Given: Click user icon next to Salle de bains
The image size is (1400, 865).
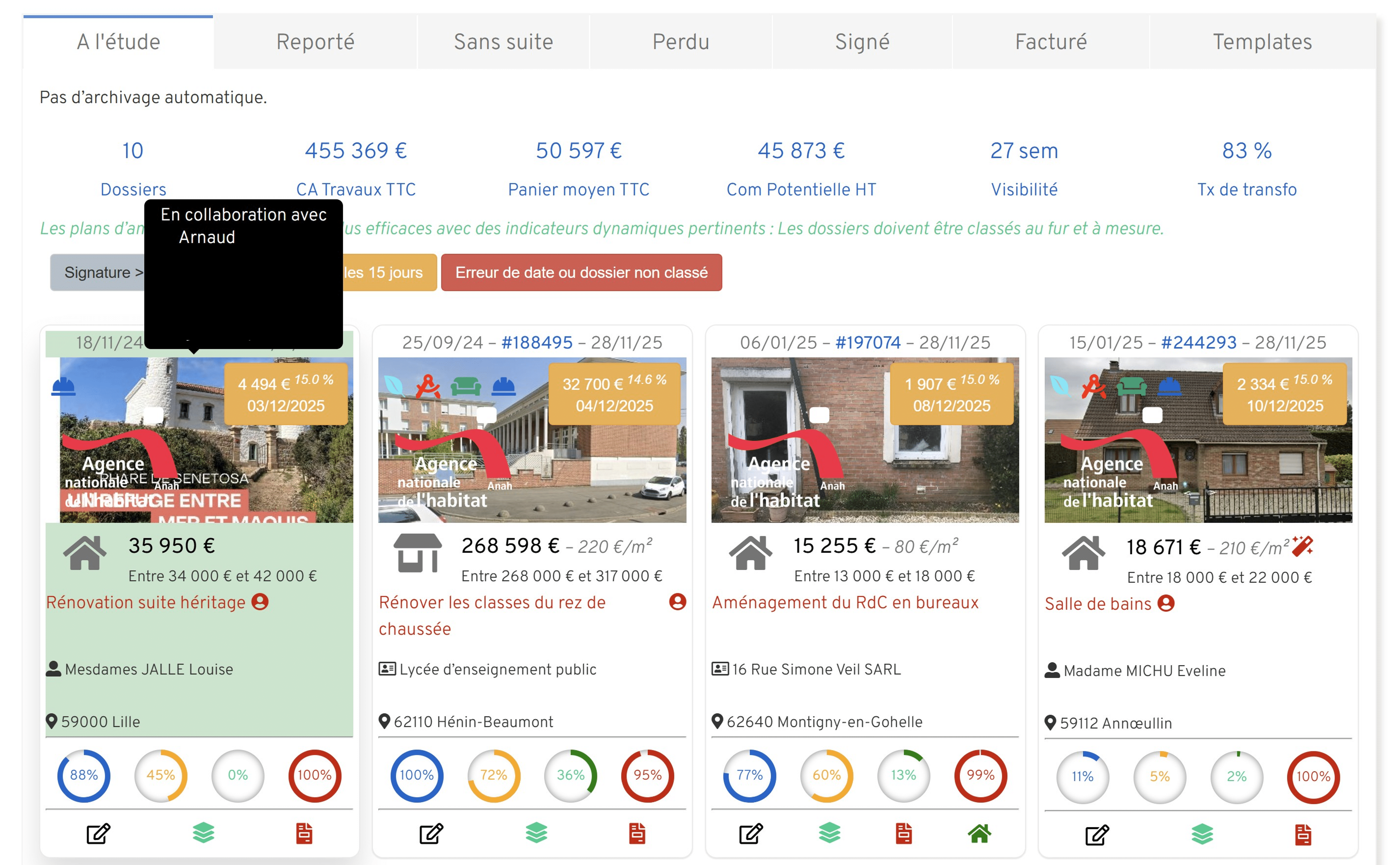Looking at the screenshot, I should 1166,603.
